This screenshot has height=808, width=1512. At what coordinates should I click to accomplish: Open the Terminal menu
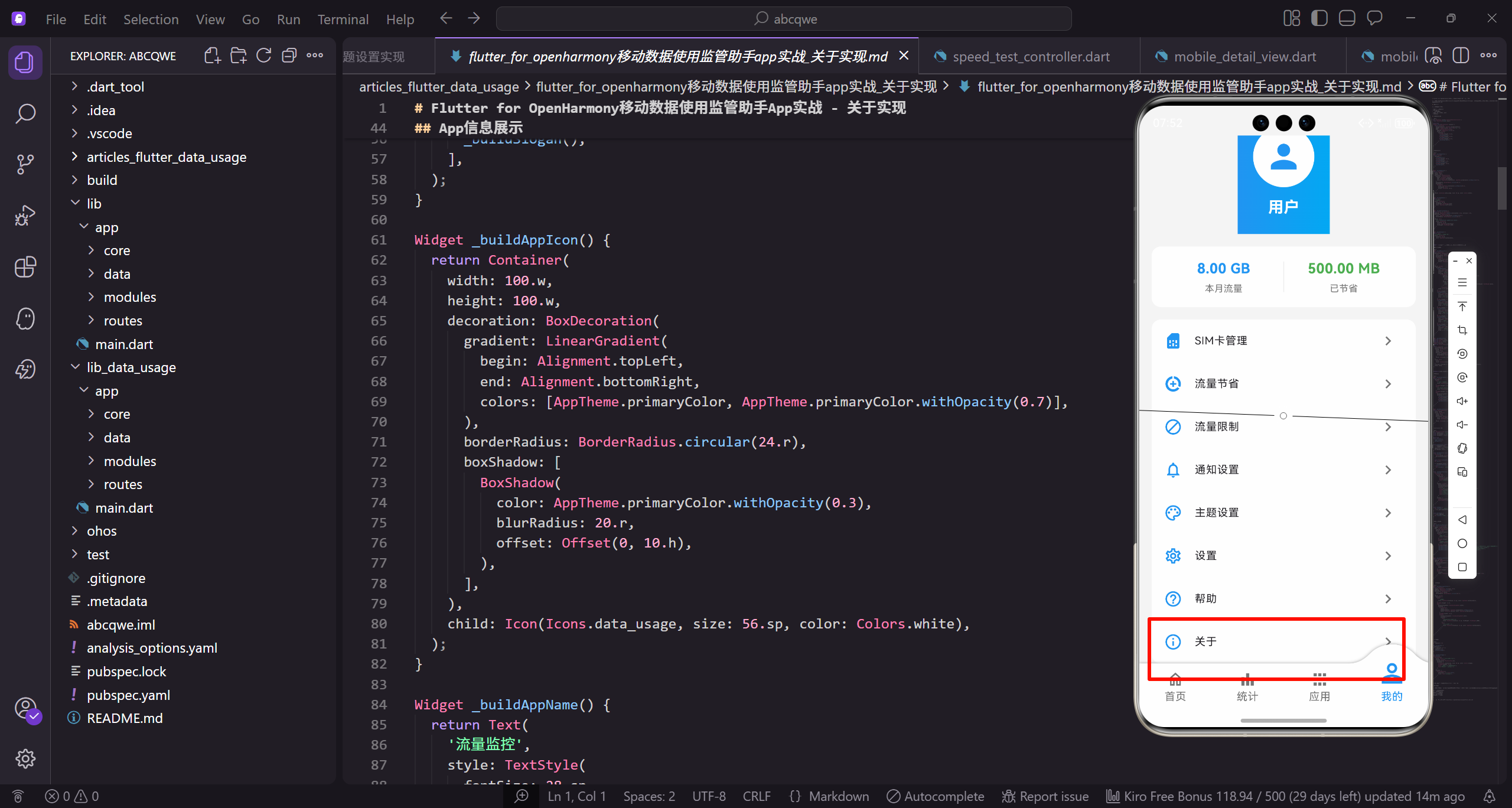(343, 19)
